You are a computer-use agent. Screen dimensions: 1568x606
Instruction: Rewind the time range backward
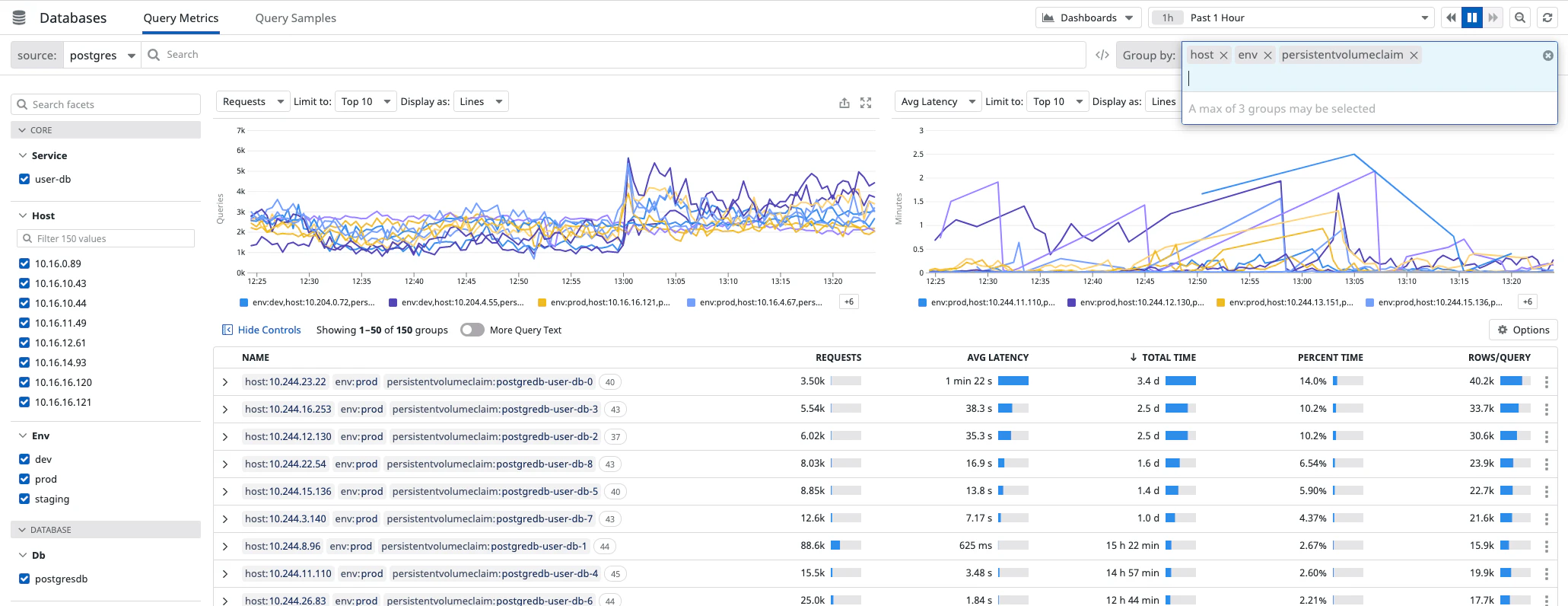[x=1451, y=18]
